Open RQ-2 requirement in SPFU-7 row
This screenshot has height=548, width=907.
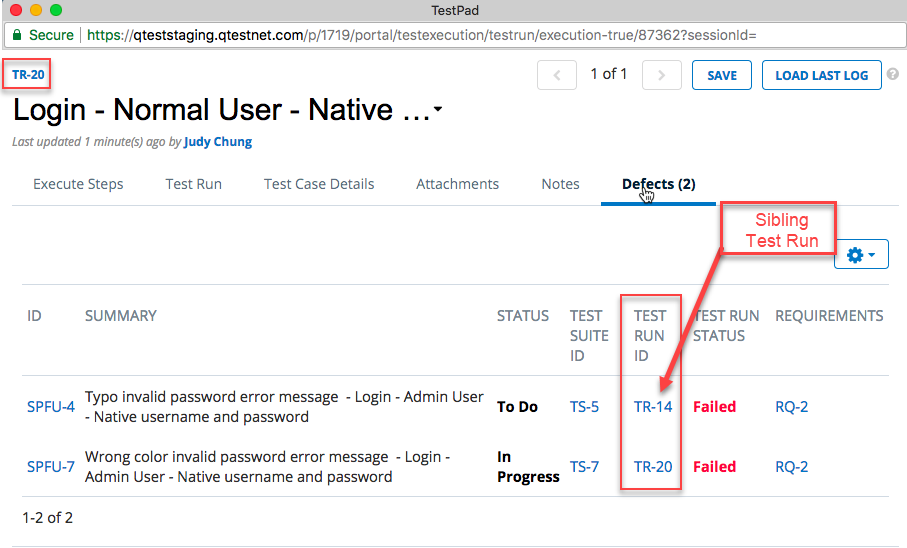pyautogui.click(x=791, y=466)
